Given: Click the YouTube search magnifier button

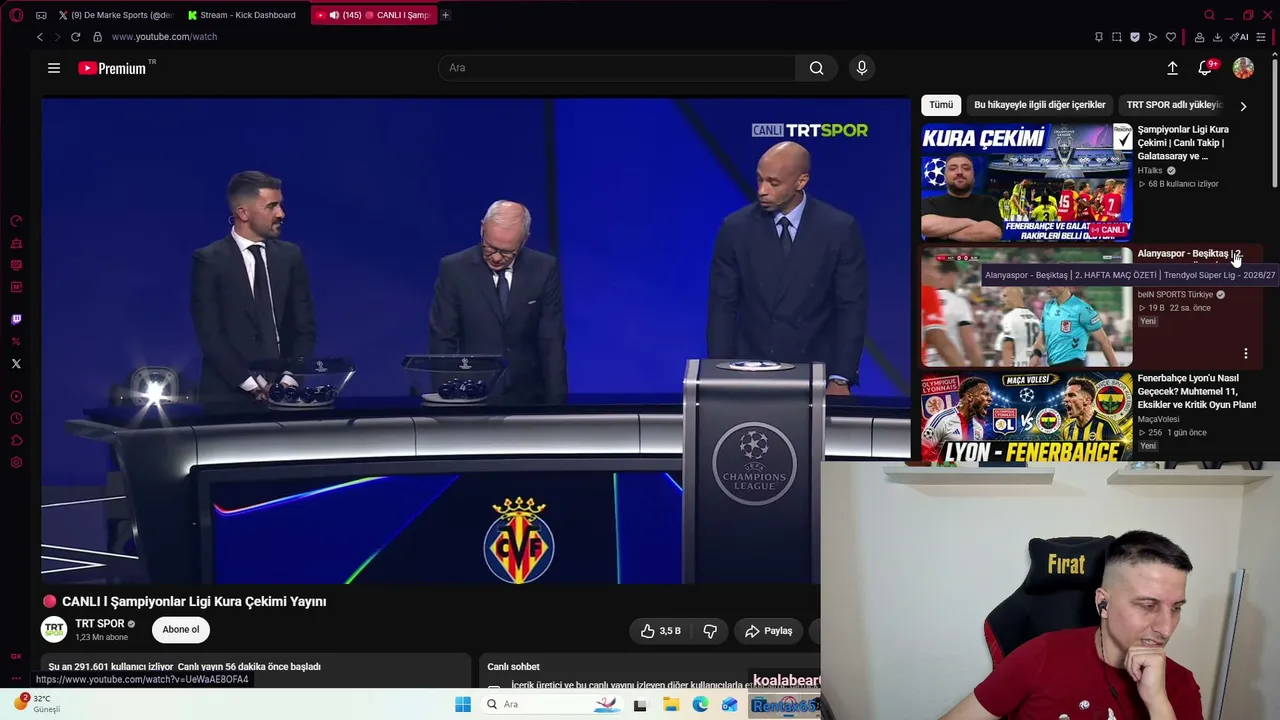Looking at the screenshot, I should (x=817, y=68).
